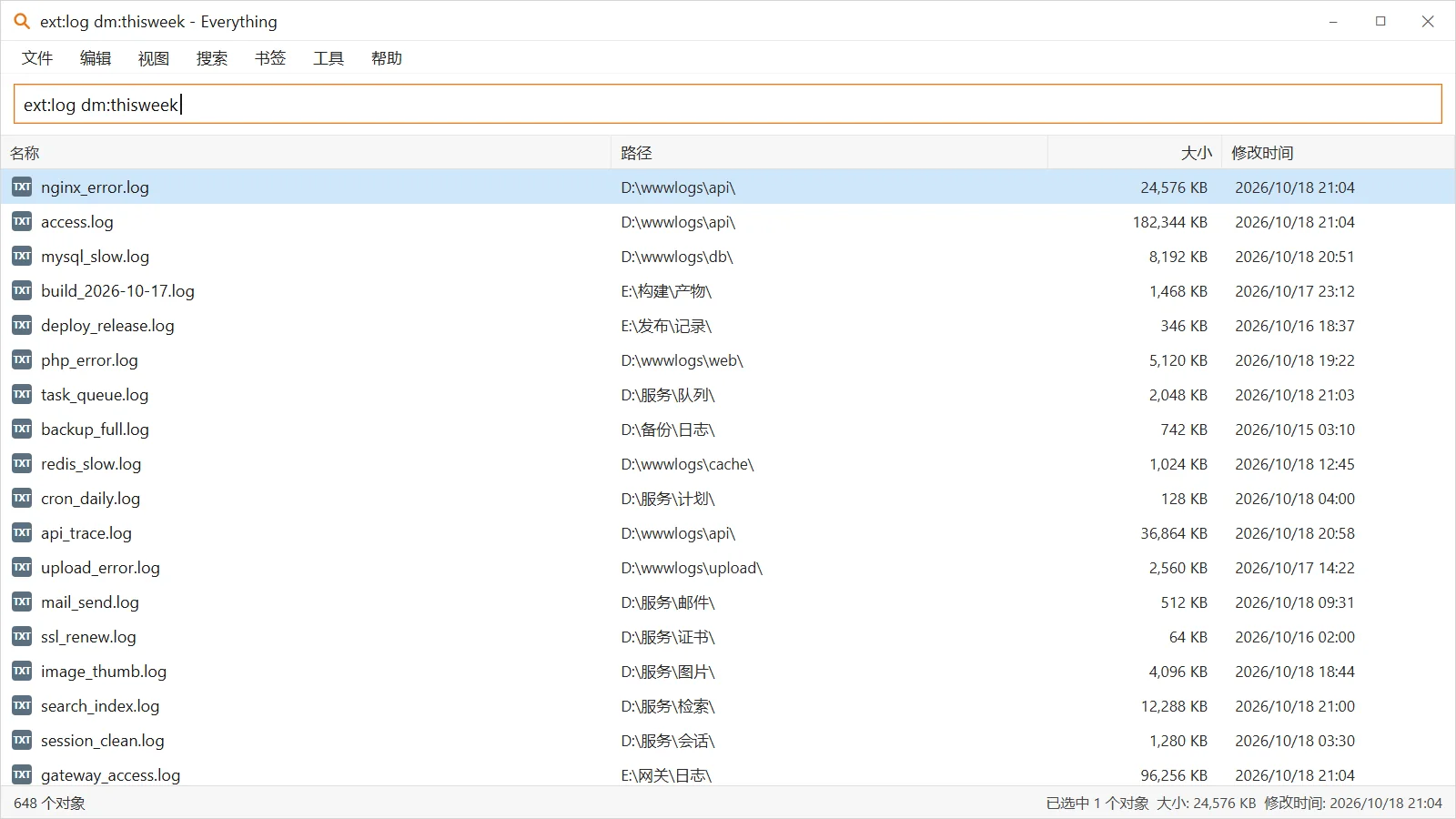
Task: Click the build_2026-10-17.log file icon
Action: [x=22, y=290]
